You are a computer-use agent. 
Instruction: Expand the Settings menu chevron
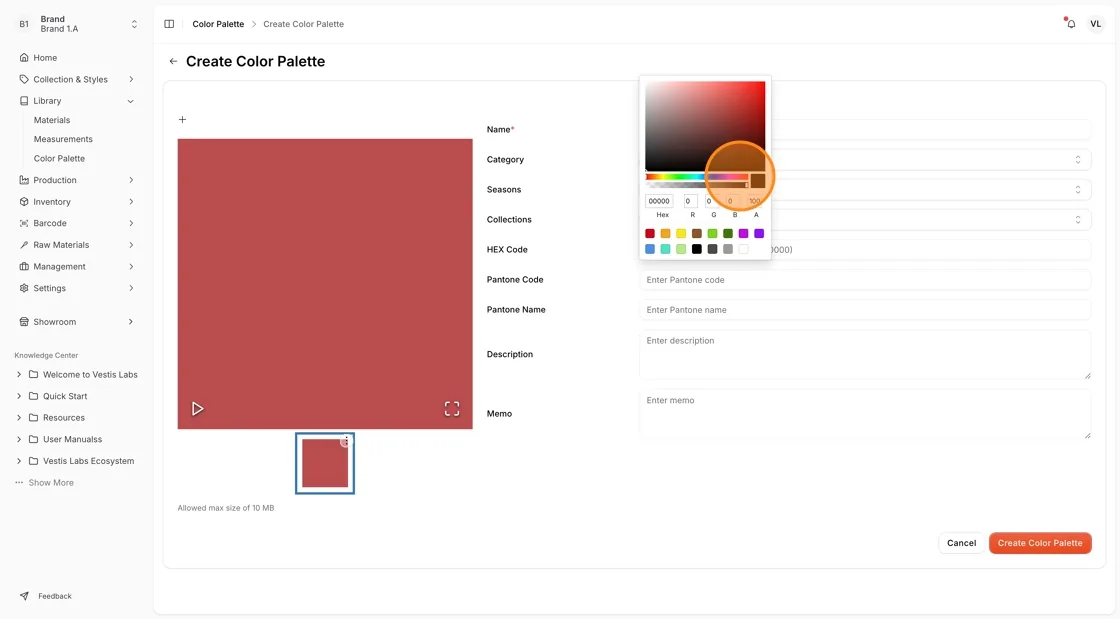click(131, 288)
